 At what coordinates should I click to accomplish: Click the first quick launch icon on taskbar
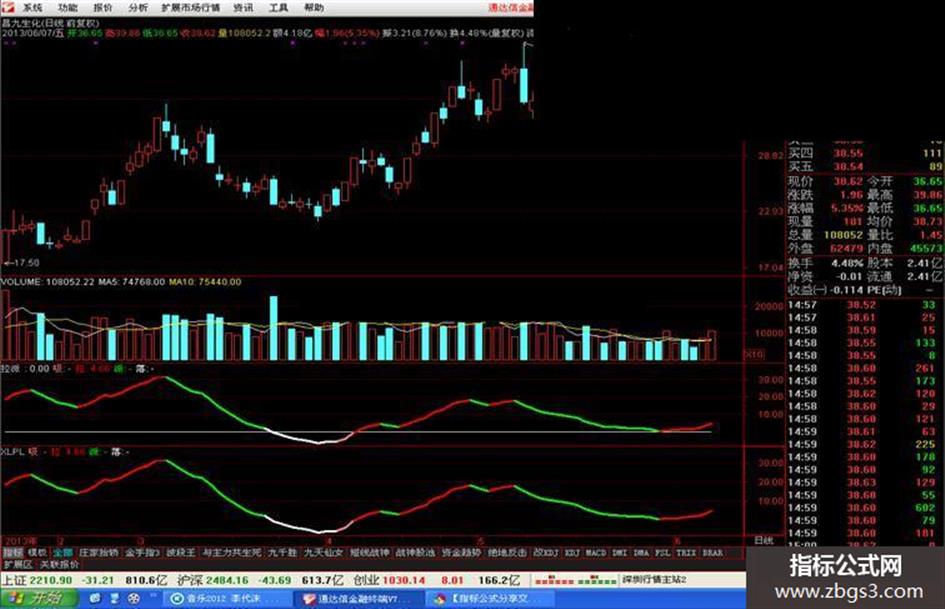click(x=95, y=599)
